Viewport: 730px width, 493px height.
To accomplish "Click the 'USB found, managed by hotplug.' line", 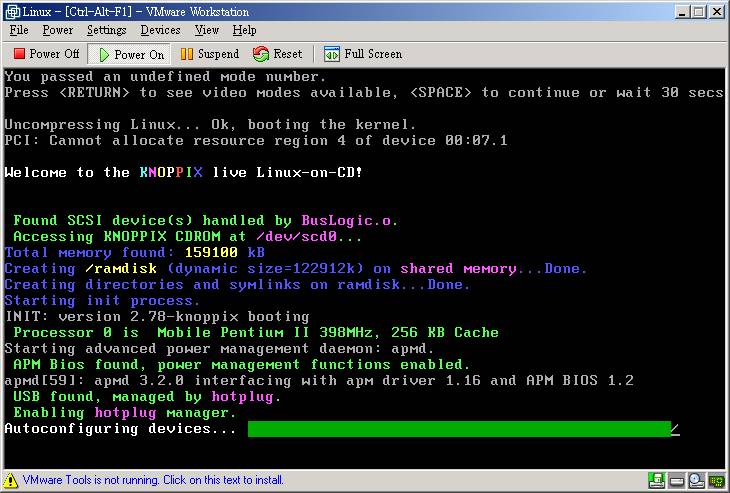I will (147, 397).
